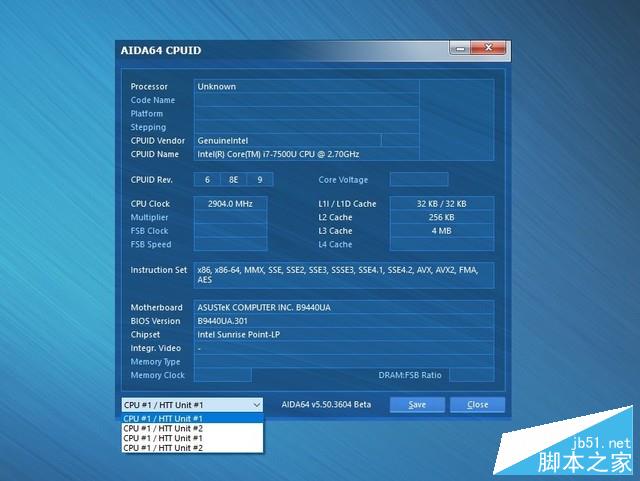Image resolution: width=640 pixels, height=481 pixels.
Task: Click the empty Multiplier field
Action: pyautogui.click(x=231, y=217)
